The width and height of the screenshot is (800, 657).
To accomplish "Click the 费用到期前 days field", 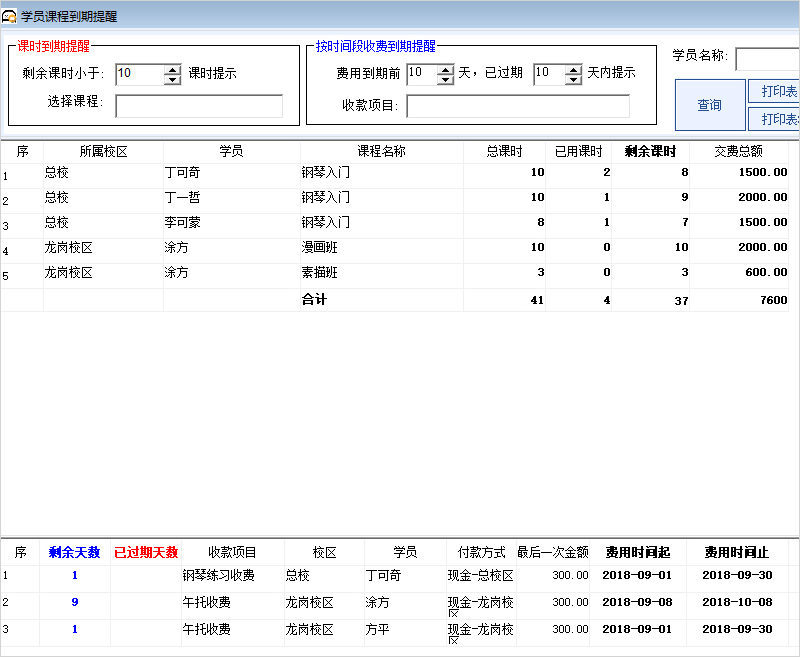I will pos(422,74).
